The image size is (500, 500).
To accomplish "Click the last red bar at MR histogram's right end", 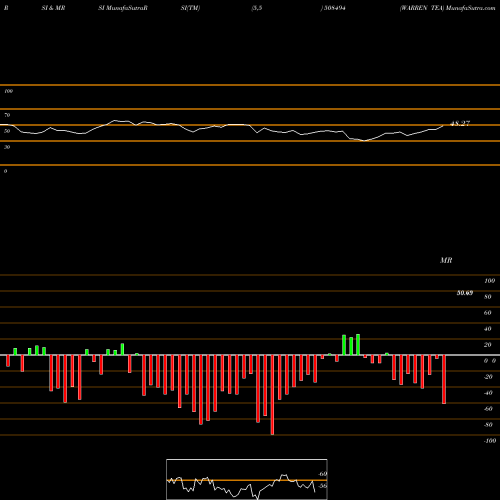I will [x=444, y=379].
